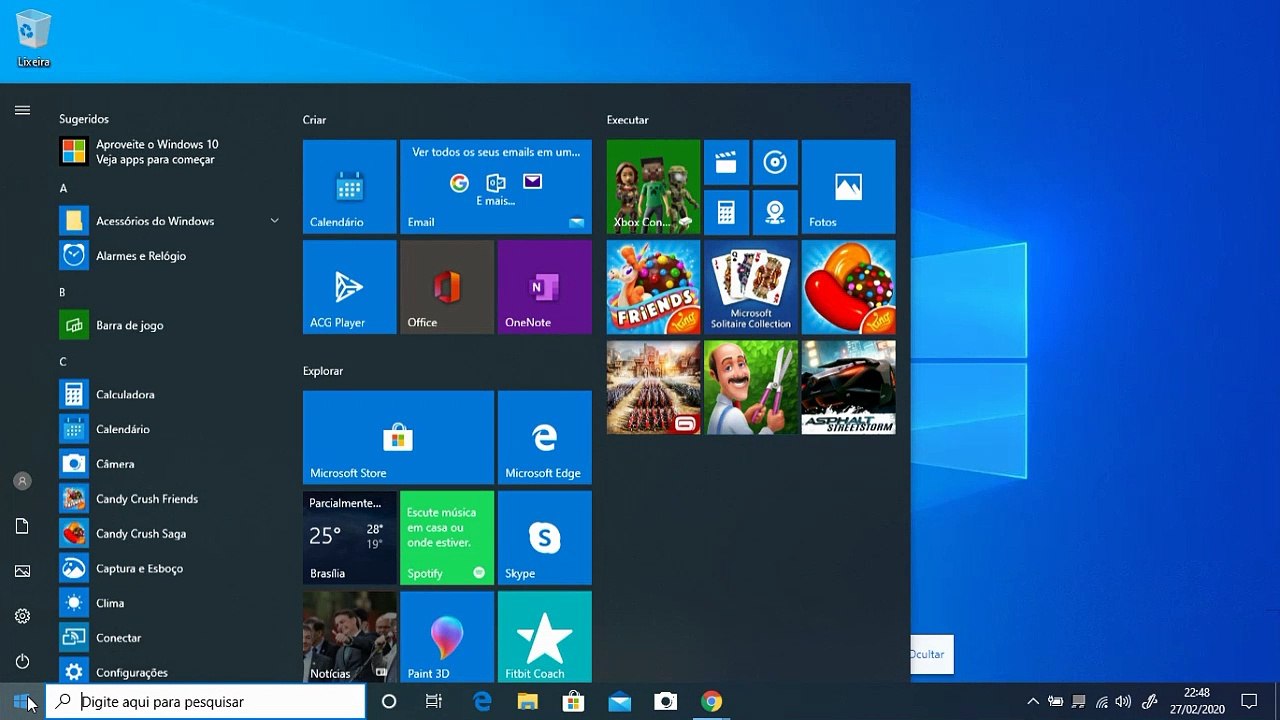Click the Windows Start button
Screen dimensions: 1280x720
click(22, 701)
